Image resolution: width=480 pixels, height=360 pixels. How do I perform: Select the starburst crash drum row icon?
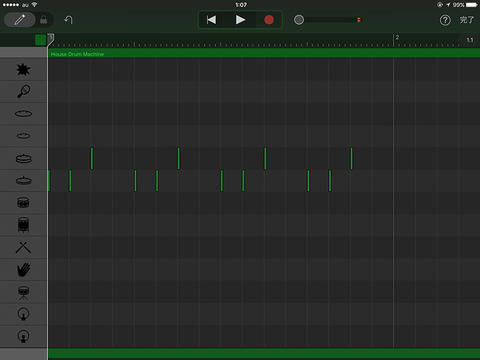23,69
